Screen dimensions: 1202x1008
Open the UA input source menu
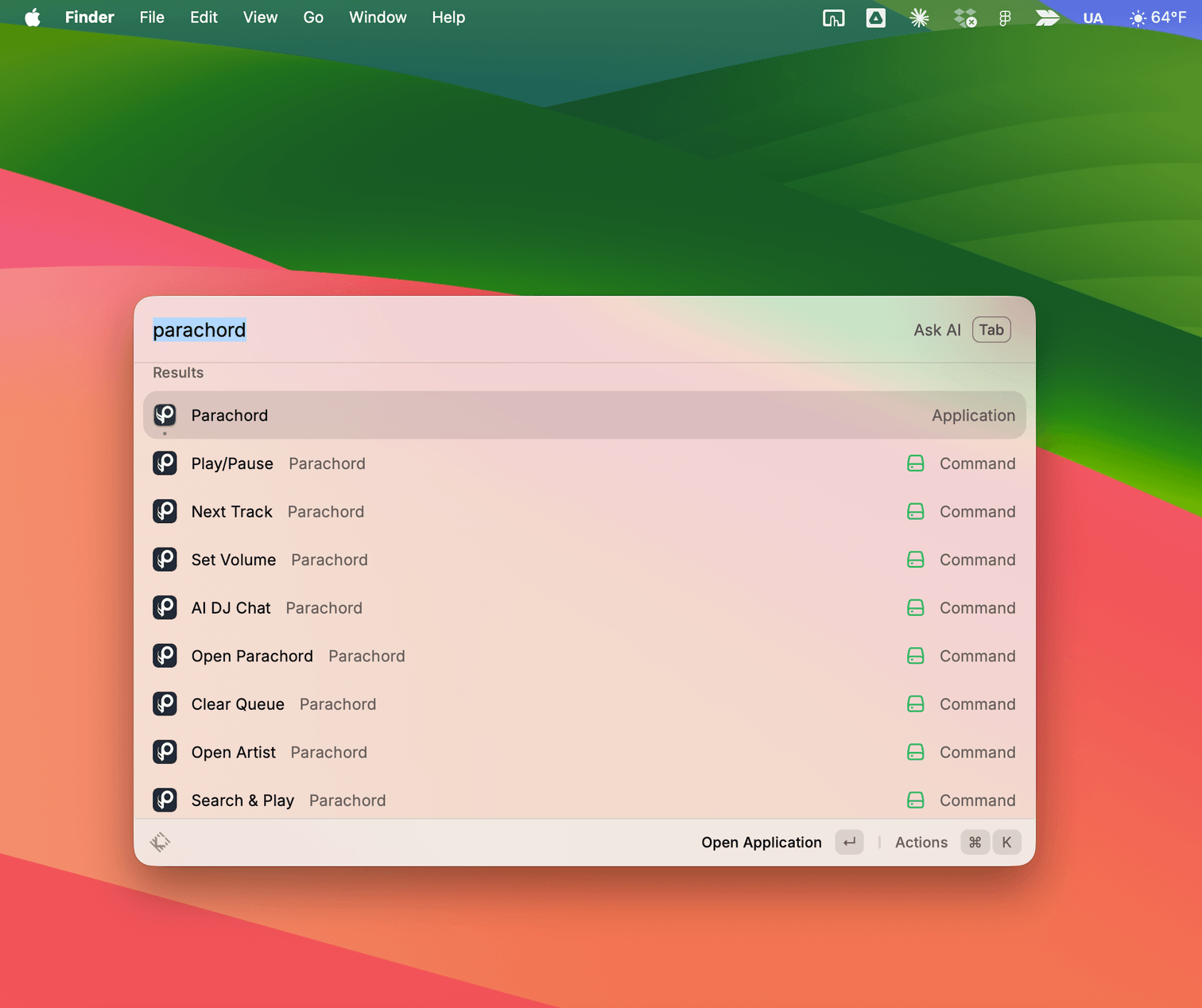coord(1092,17)
